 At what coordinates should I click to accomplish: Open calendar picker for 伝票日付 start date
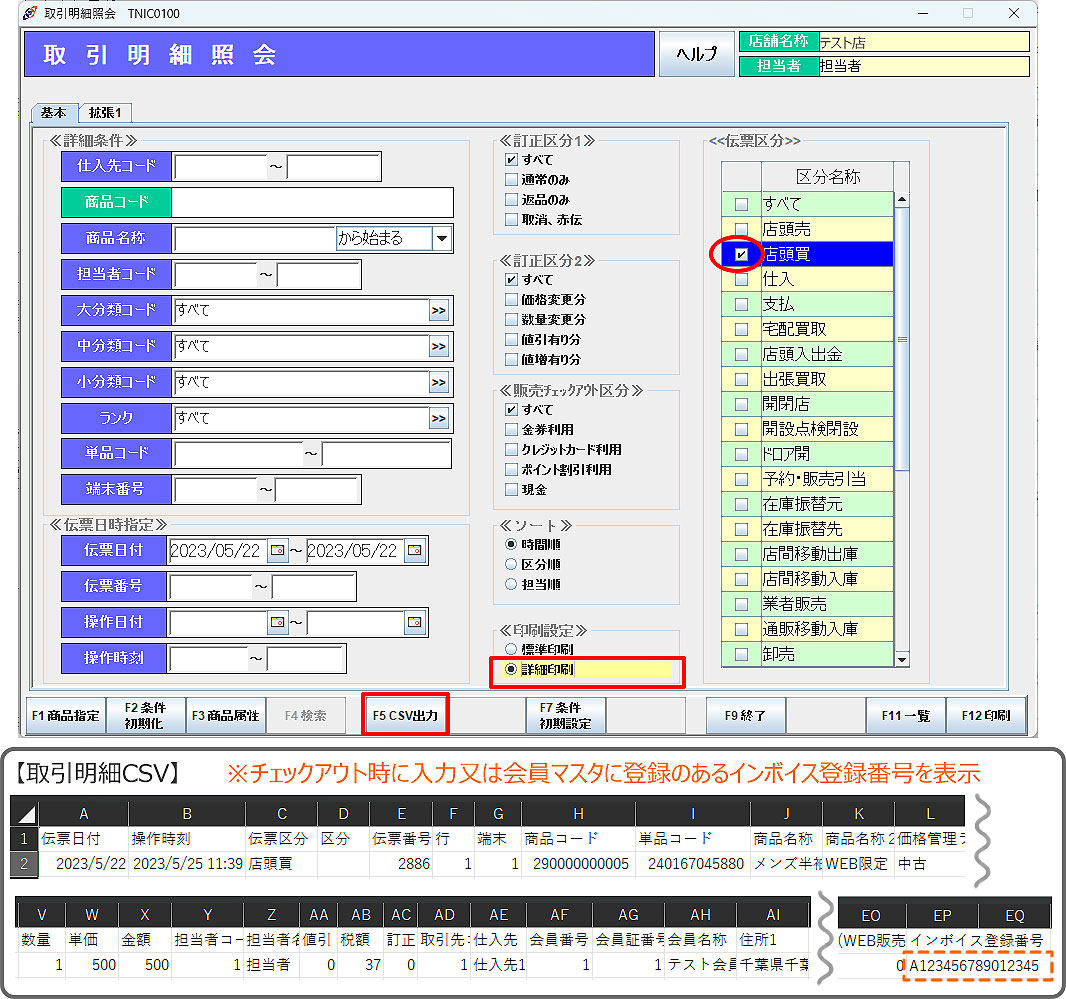[277, 551]
